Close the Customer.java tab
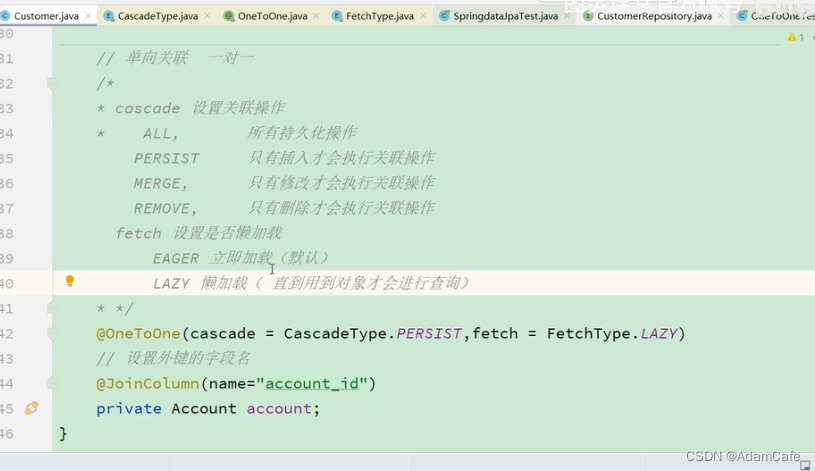The height and width of the screenshot is (471, 815). click(x=88, y=16)
